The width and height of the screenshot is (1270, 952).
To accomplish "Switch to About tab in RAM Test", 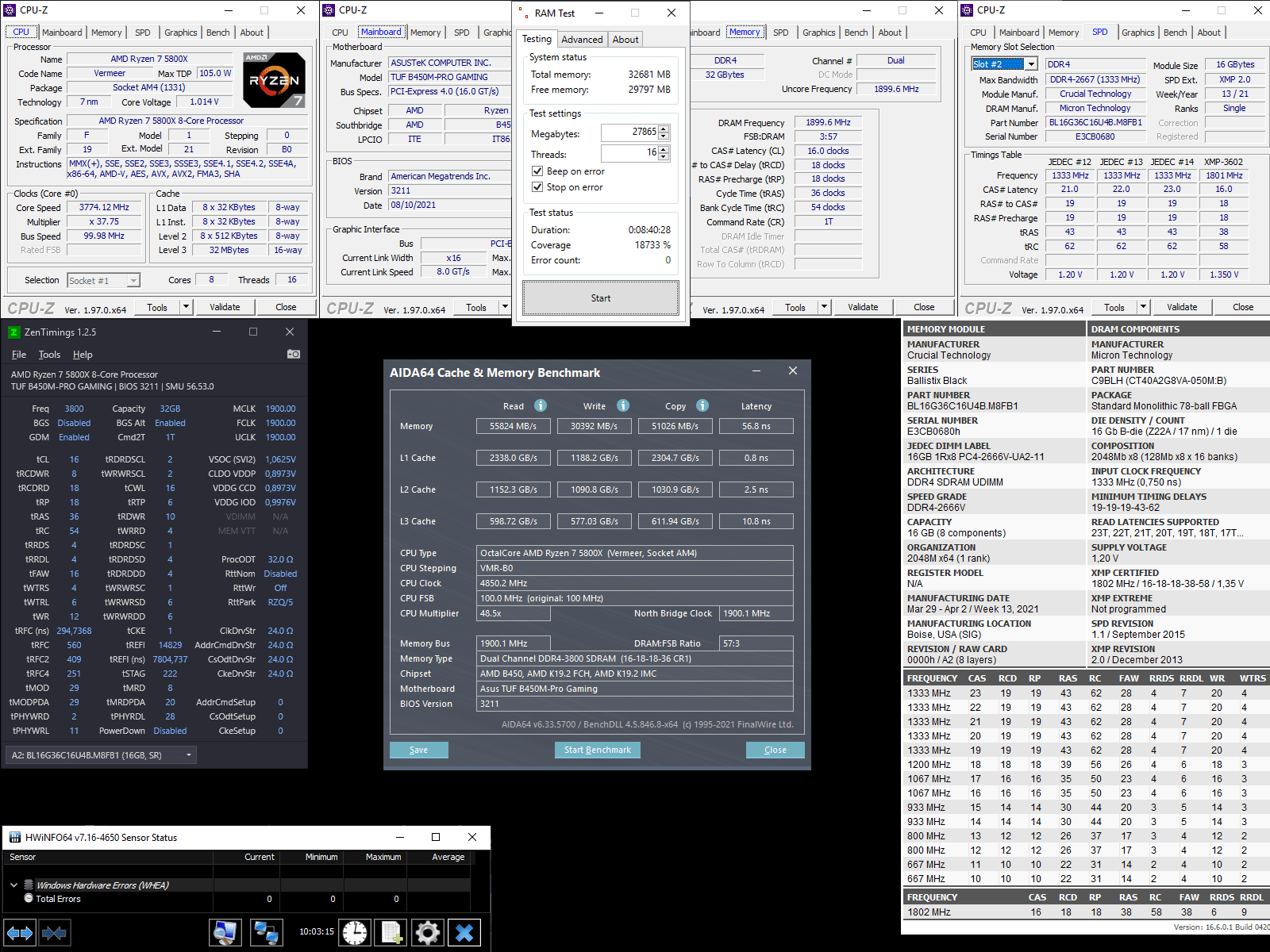I will (x=625, y=40).
